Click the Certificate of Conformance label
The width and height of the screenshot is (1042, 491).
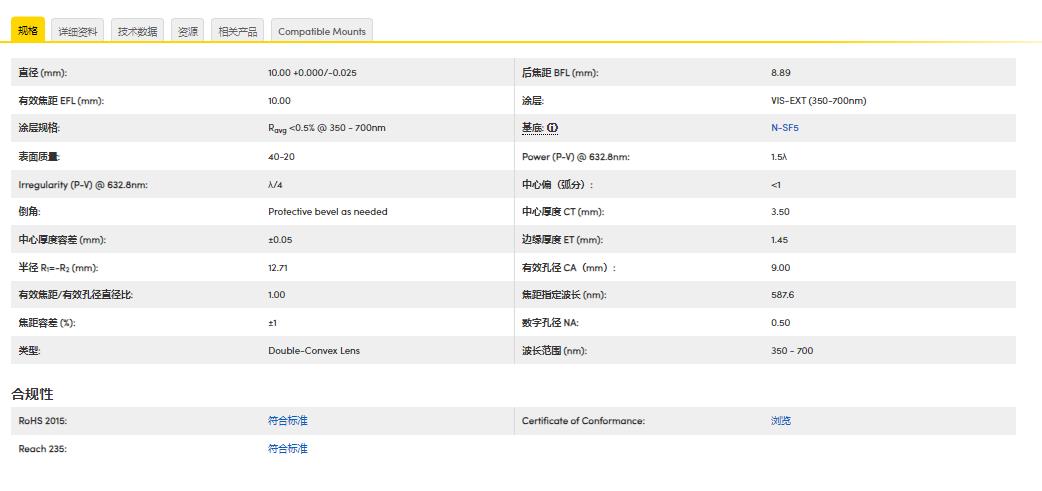pos(583,421)
